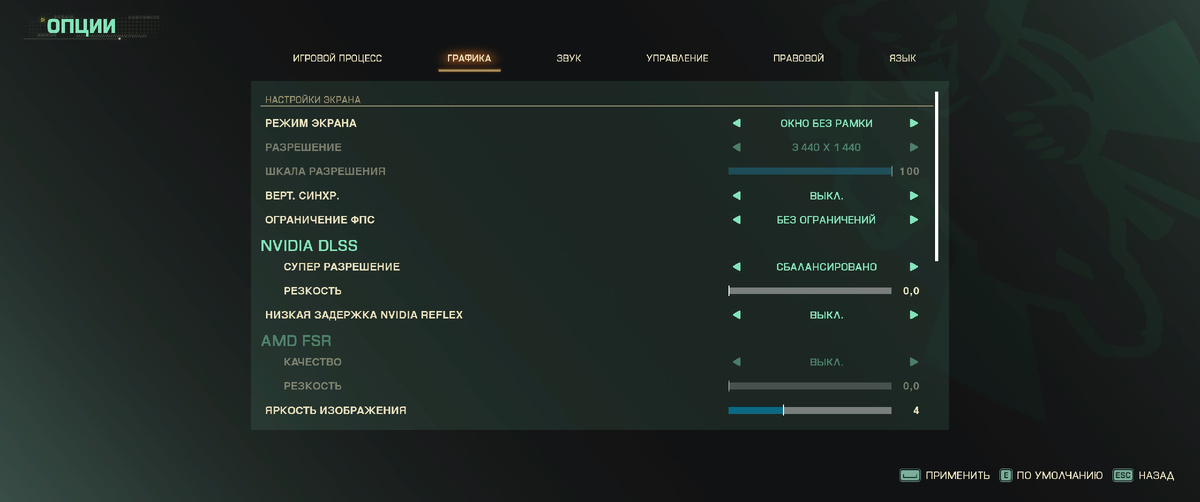This screenshot has height=502, width=1200.
Task: Open the Язык tab
Action: tap(903, 58)
